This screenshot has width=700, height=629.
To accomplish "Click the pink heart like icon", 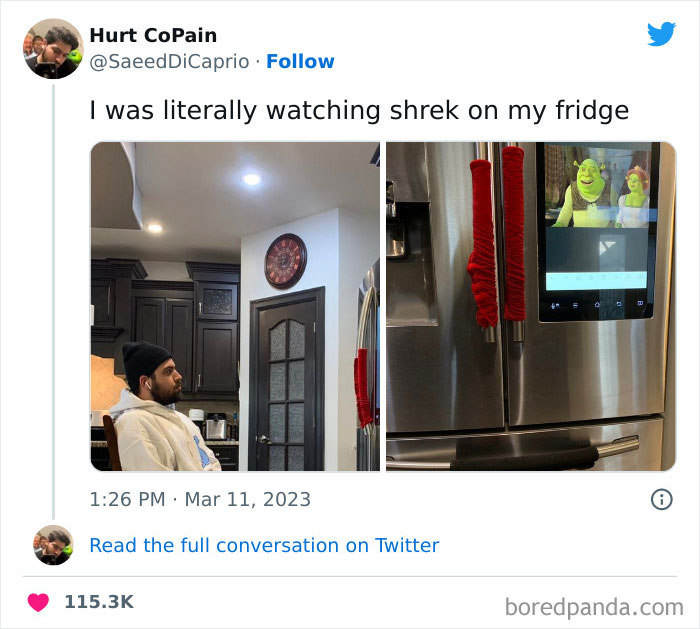I will (38, 602).
